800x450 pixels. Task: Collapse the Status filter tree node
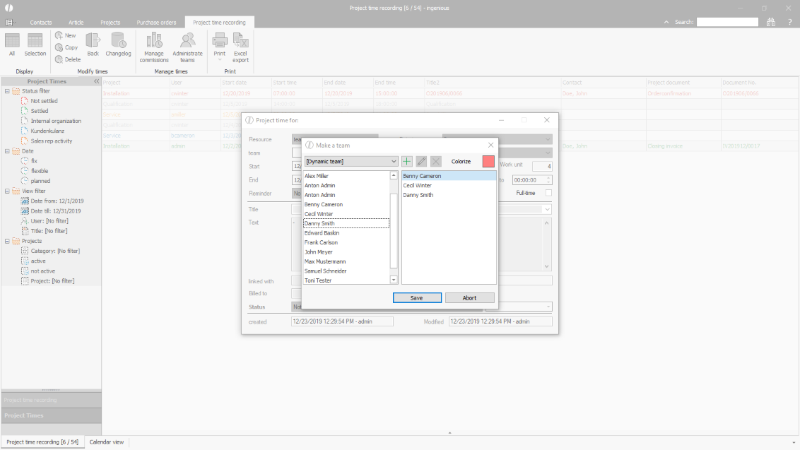(7, 91)
